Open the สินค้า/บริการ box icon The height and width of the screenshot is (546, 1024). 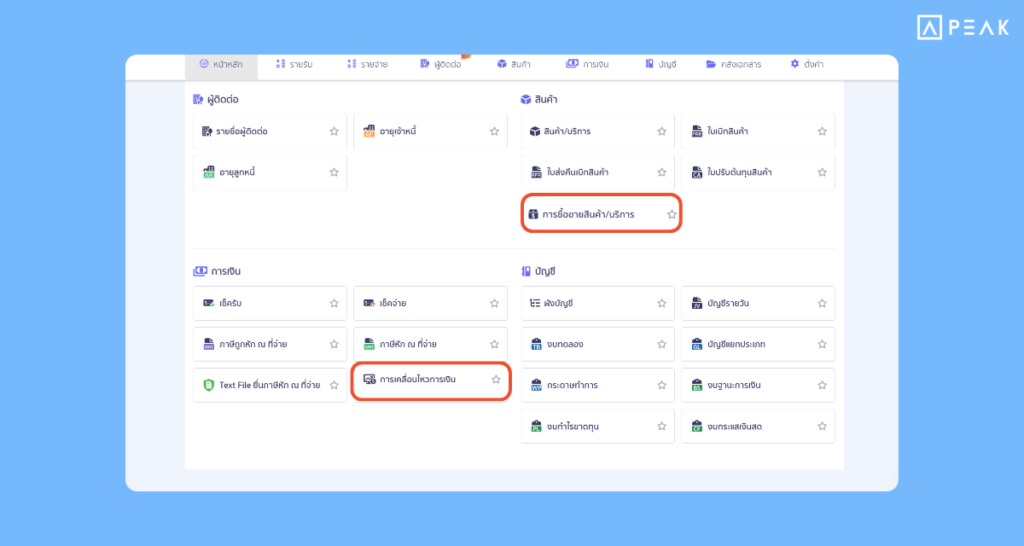pyautogui.click(x=535, y=131)
